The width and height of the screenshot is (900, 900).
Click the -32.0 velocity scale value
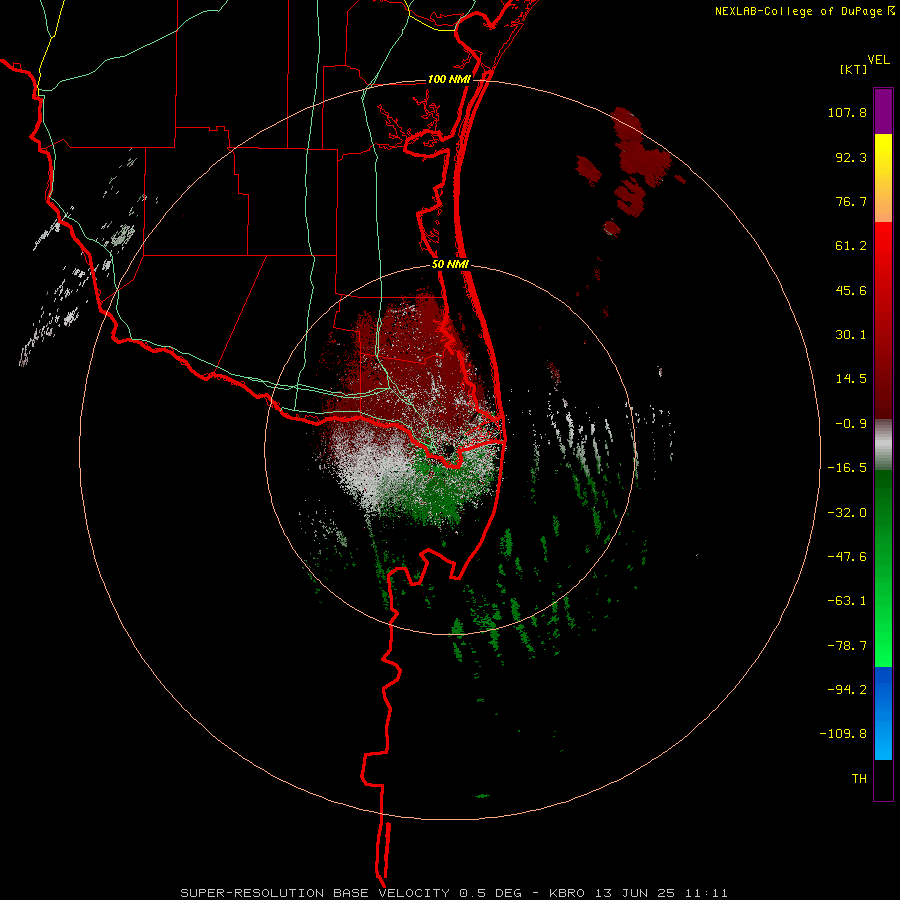[847, 513]
